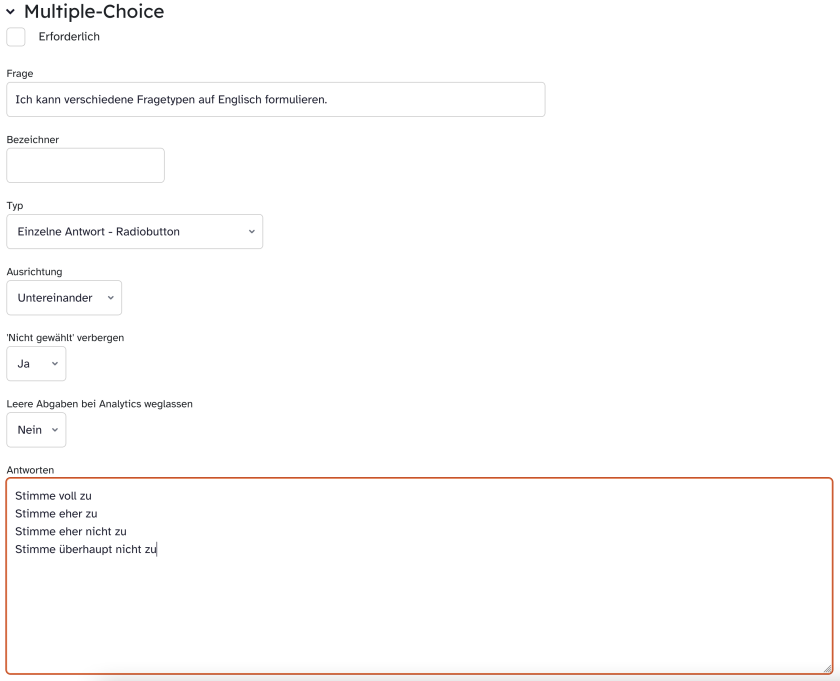Image resolution: width=840 pixels, height=681 pixels.
Task: Open the 'Nicht gewählt' verbergen dropdown
Action: [36, 364]
